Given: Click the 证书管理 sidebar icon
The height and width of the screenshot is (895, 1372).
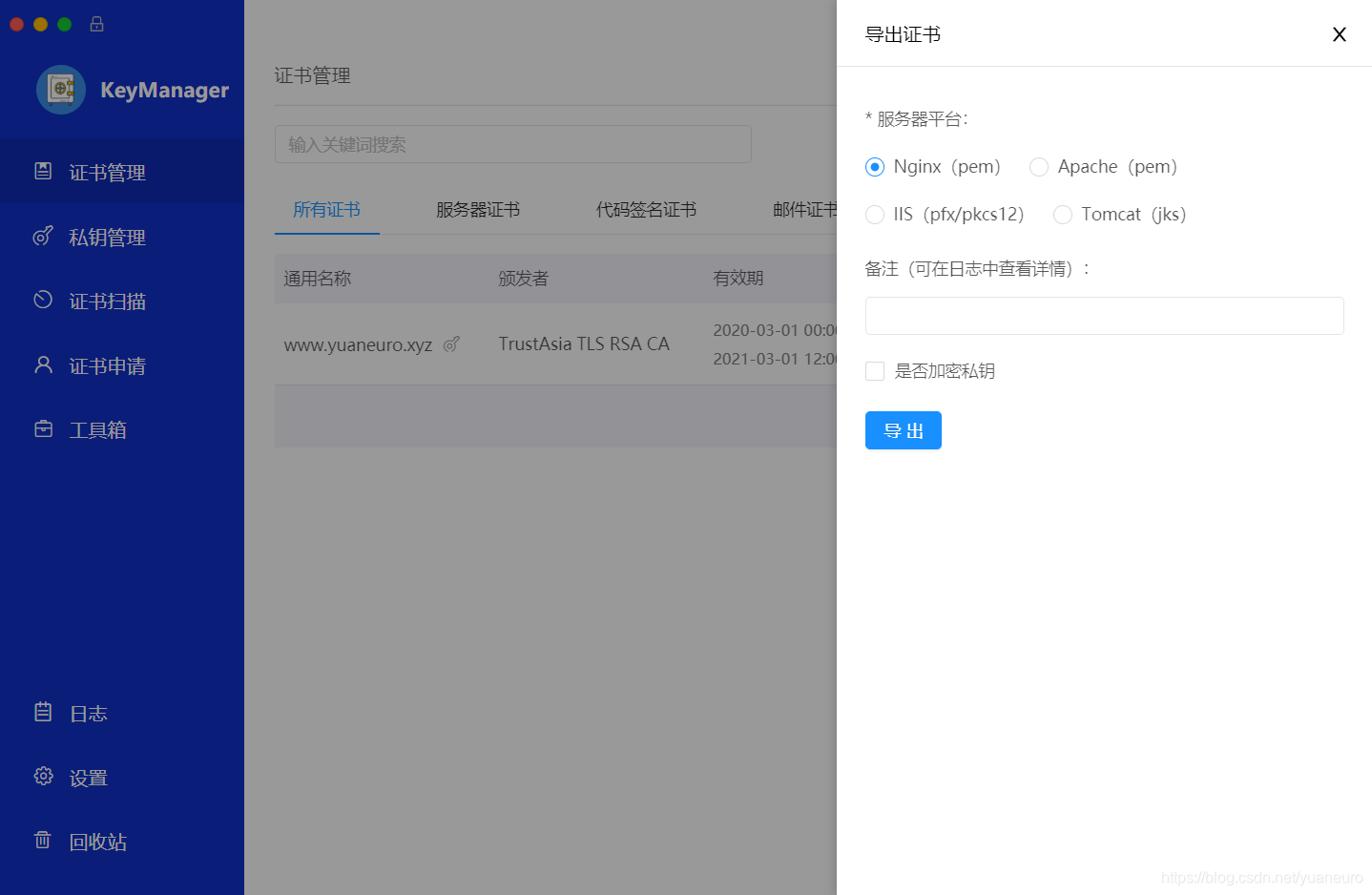Looking at the screenshot, I should (43, 171).
